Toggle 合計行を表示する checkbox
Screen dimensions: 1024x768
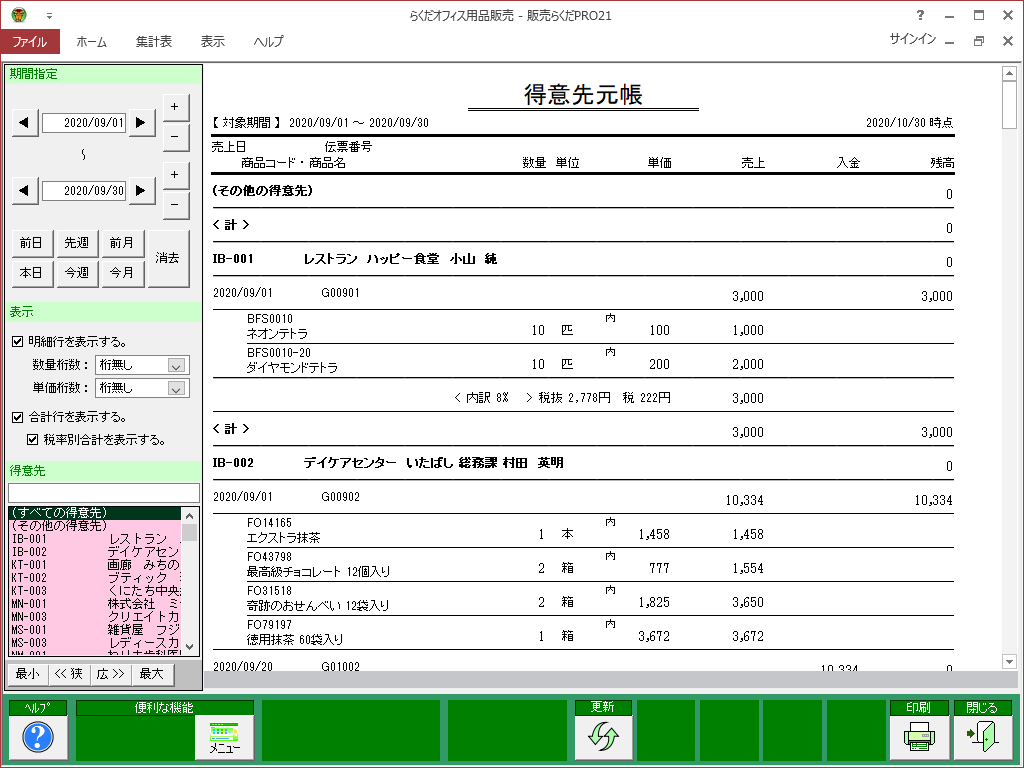tap(18, 417)
